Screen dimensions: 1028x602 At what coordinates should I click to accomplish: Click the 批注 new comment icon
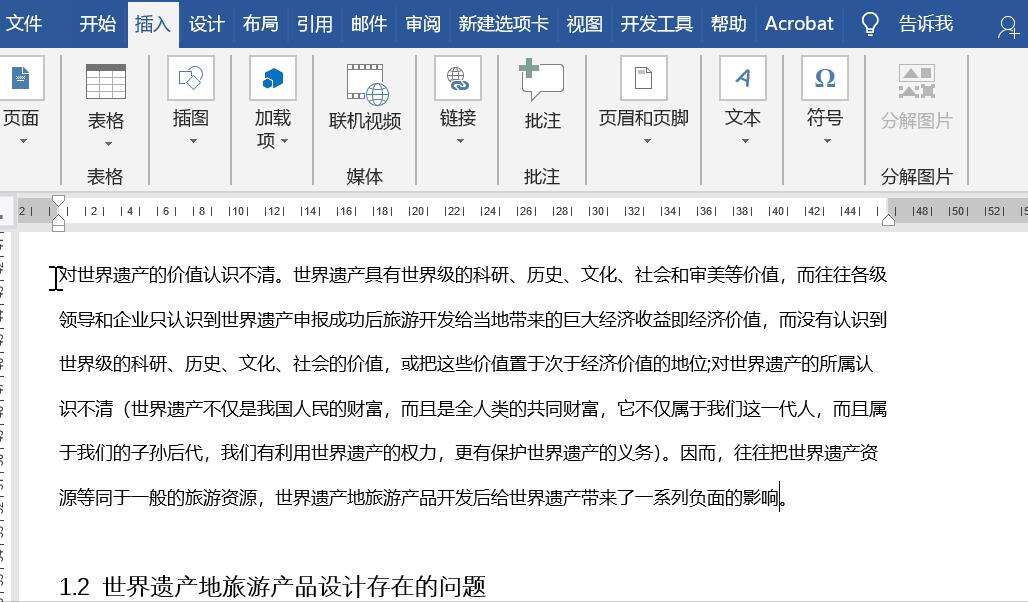541,79
